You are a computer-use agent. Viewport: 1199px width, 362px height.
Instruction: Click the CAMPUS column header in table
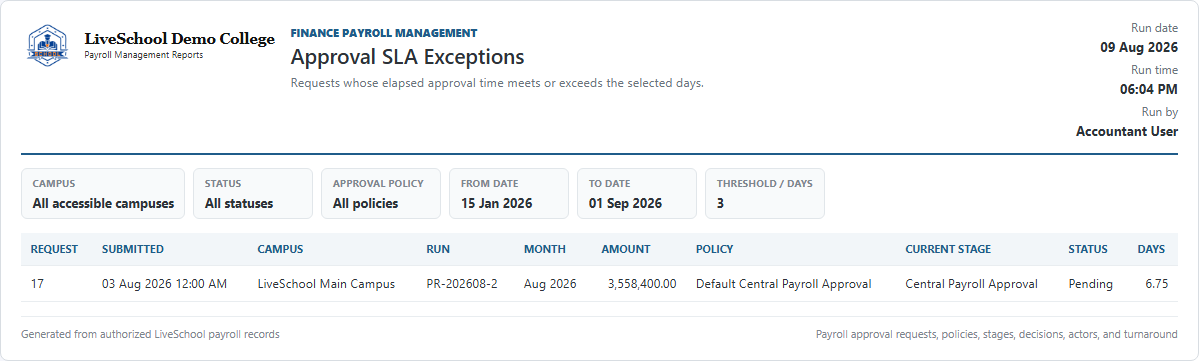click(281, 249)
